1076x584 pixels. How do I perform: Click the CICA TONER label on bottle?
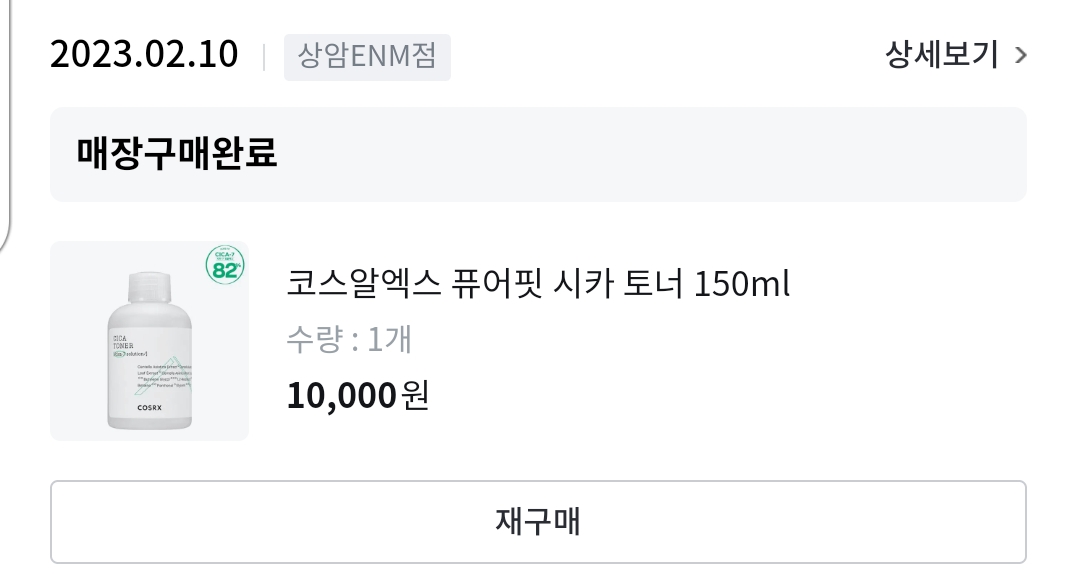point(124,342)
